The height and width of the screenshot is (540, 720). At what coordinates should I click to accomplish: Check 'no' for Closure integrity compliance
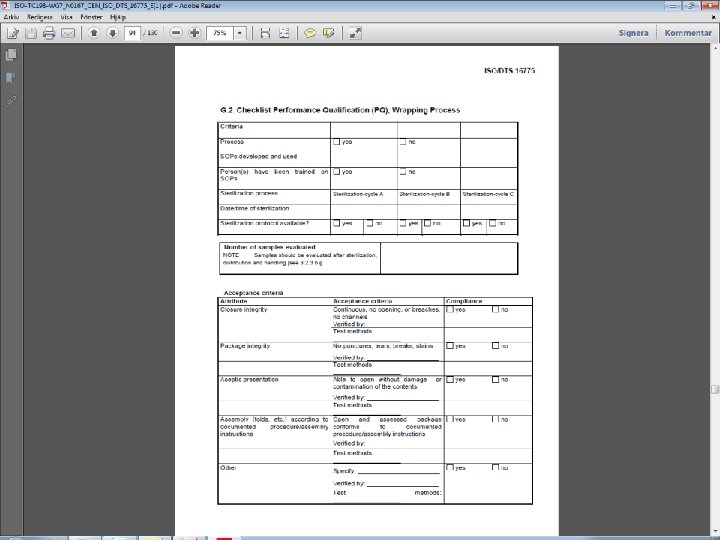click(x=495, y=309)
